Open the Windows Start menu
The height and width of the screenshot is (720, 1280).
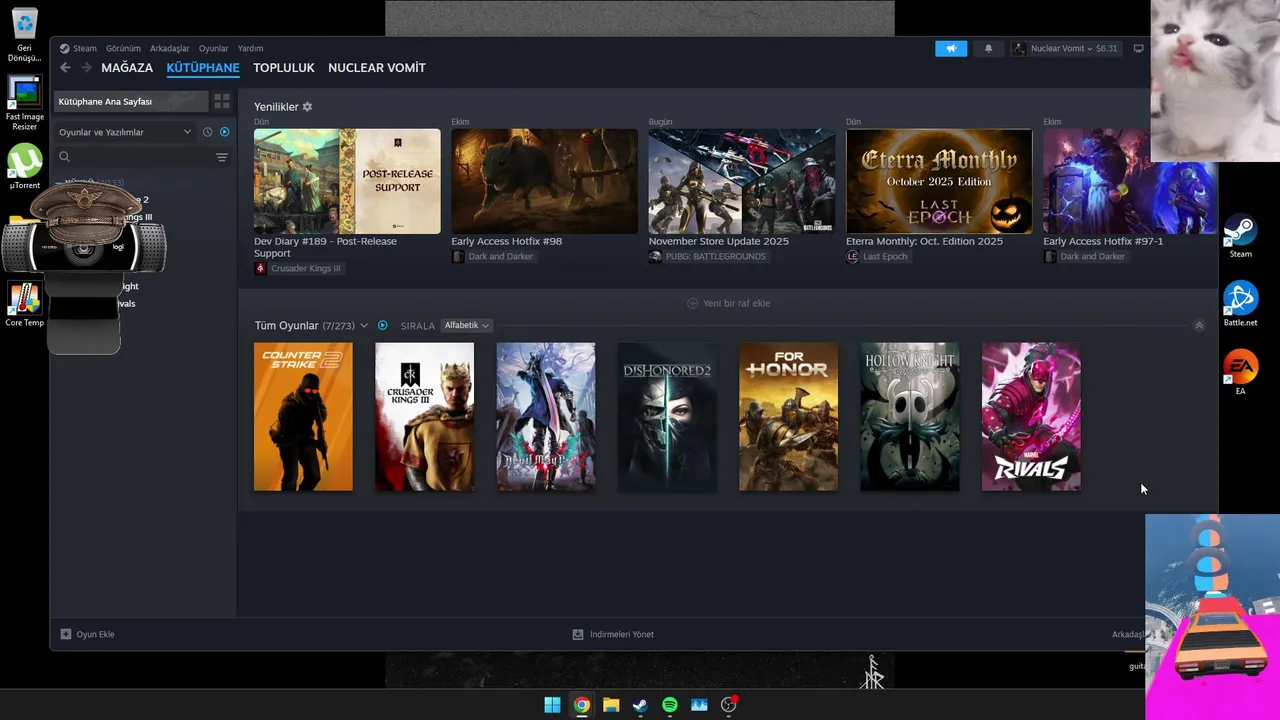tap(552, 705)
